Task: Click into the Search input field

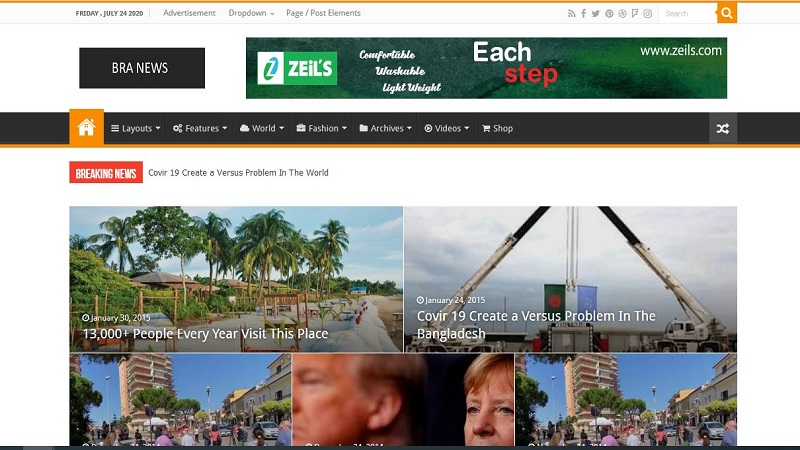Action: (688, 14)
